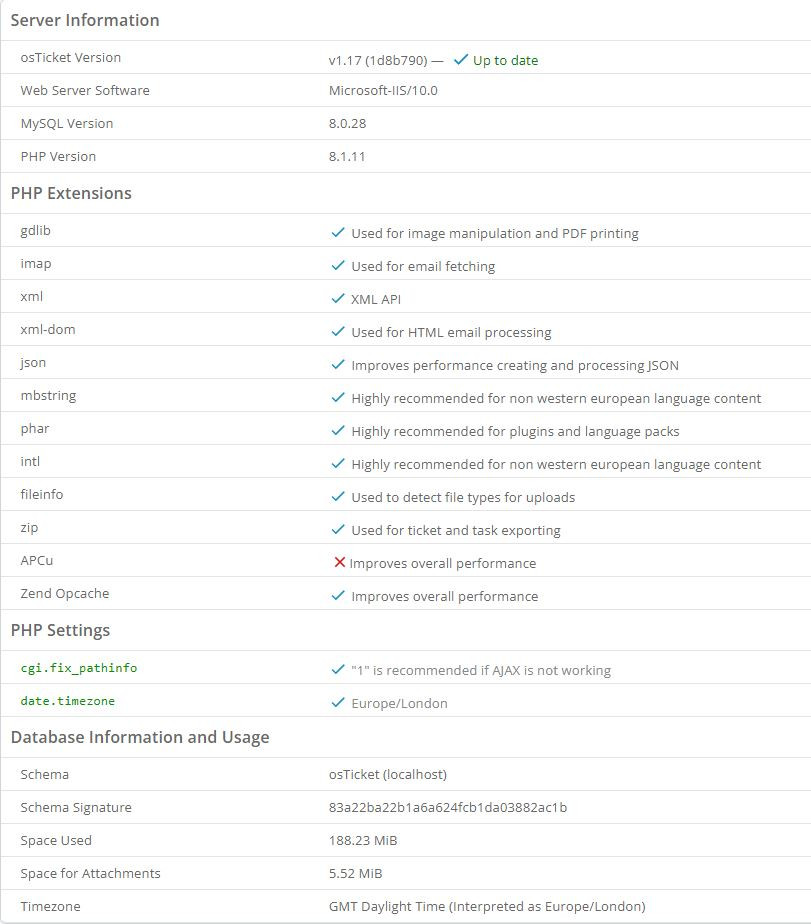This screenshot has height=924, width=811.
Task: Click the fileinfo status checkmark icon
Action: tap(338, 497)
